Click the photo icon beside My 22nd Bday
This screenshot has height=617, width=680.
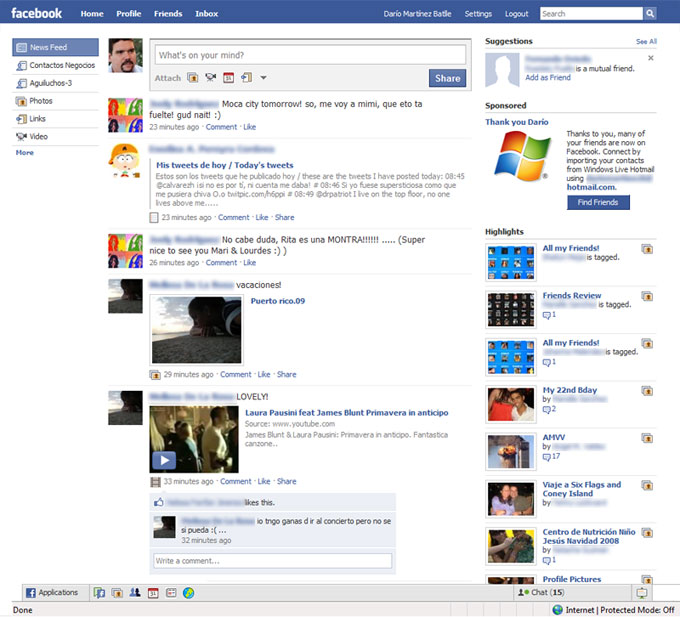pyautogui.click(x=647, y=391)
